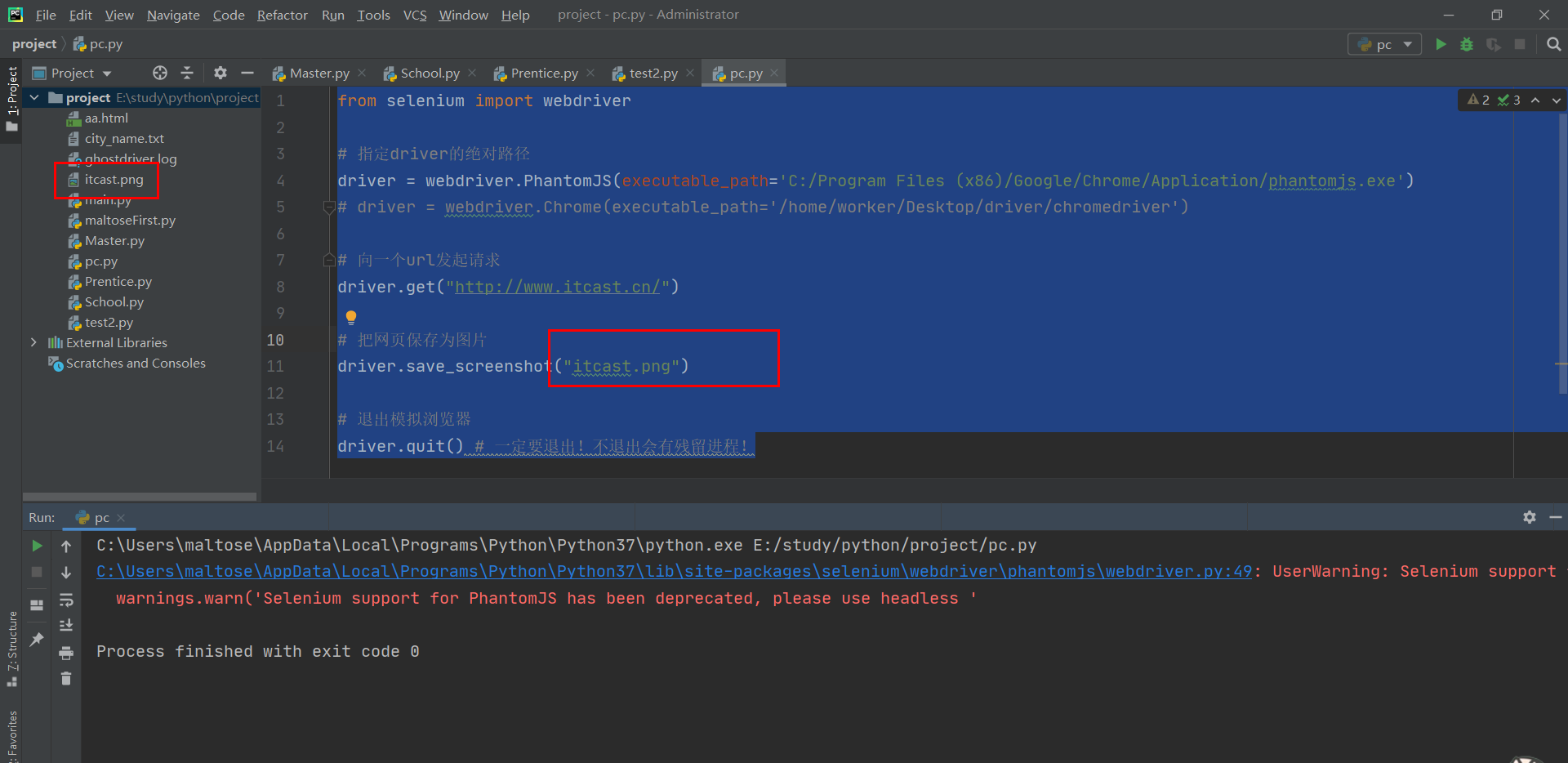Open Search Everywhere magnifier icon

pos(1553,44)
